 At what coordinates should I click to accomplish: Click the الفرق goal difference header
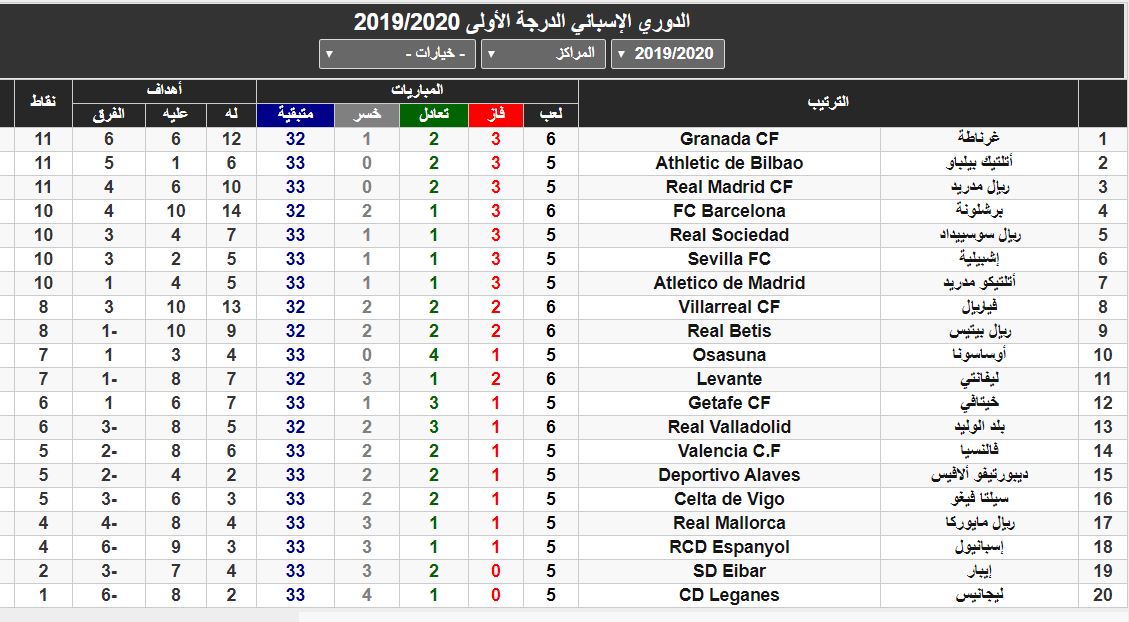108,115
